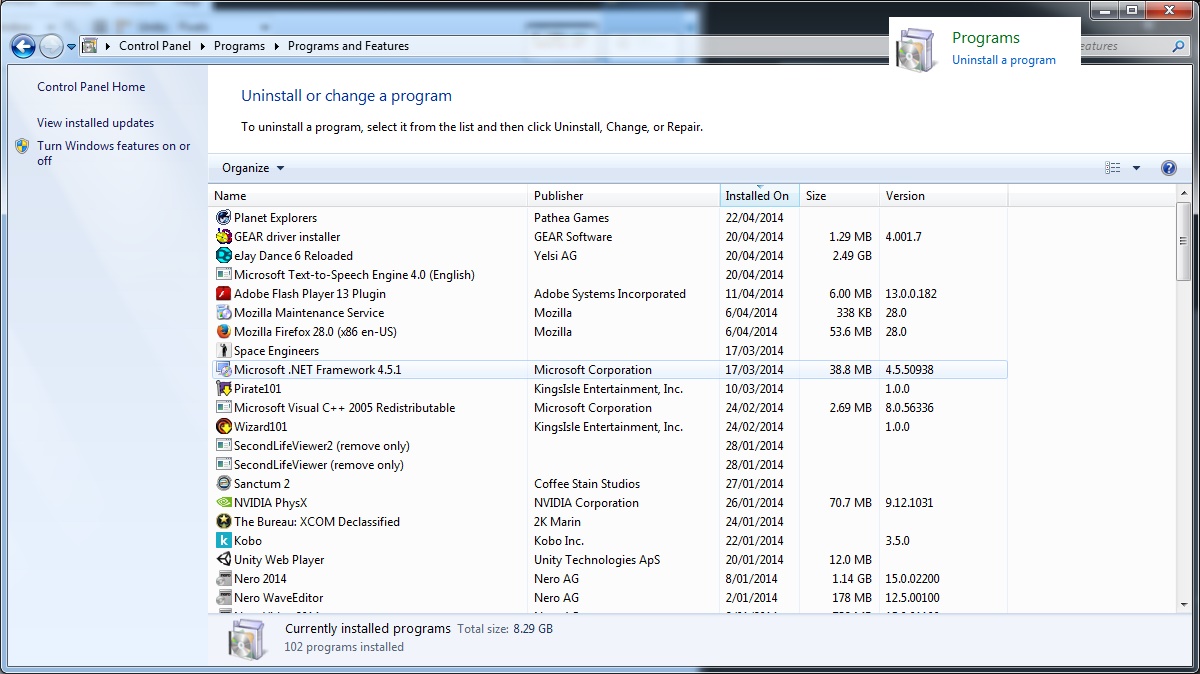The width and height of the screenshot is (1200, 674).
Task: Sort by the Version column header
Action: coord(944,196)
